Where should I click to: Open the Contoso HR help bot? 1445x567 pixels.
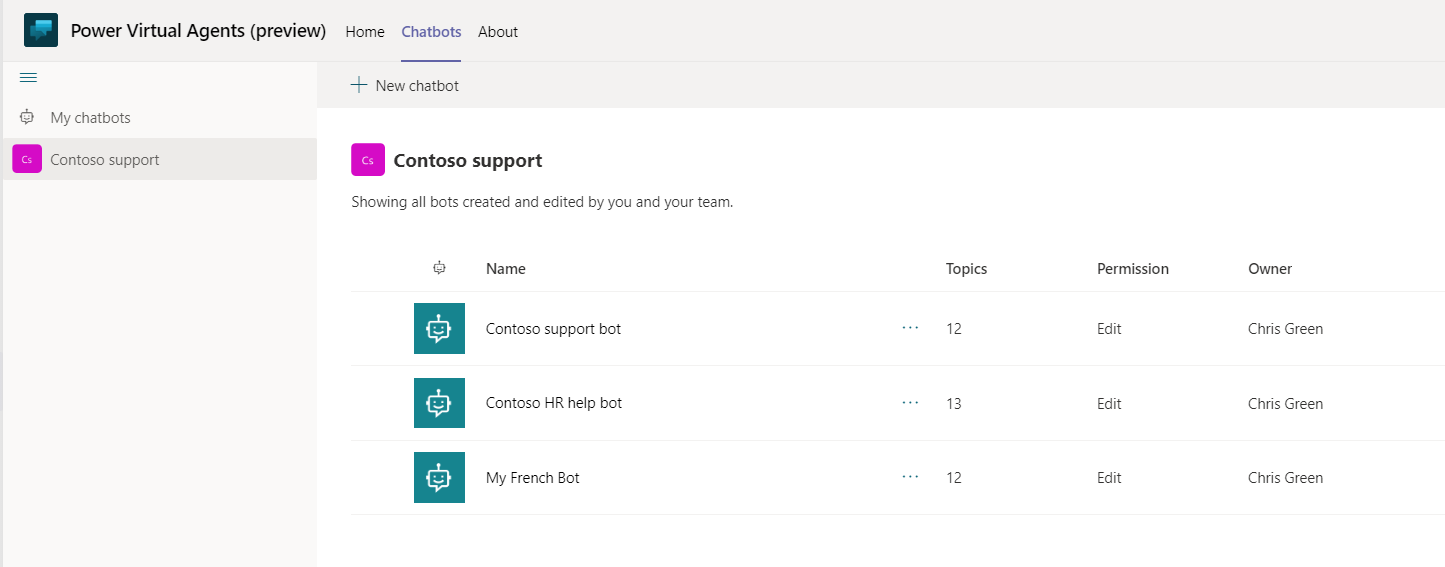[554, 403]
